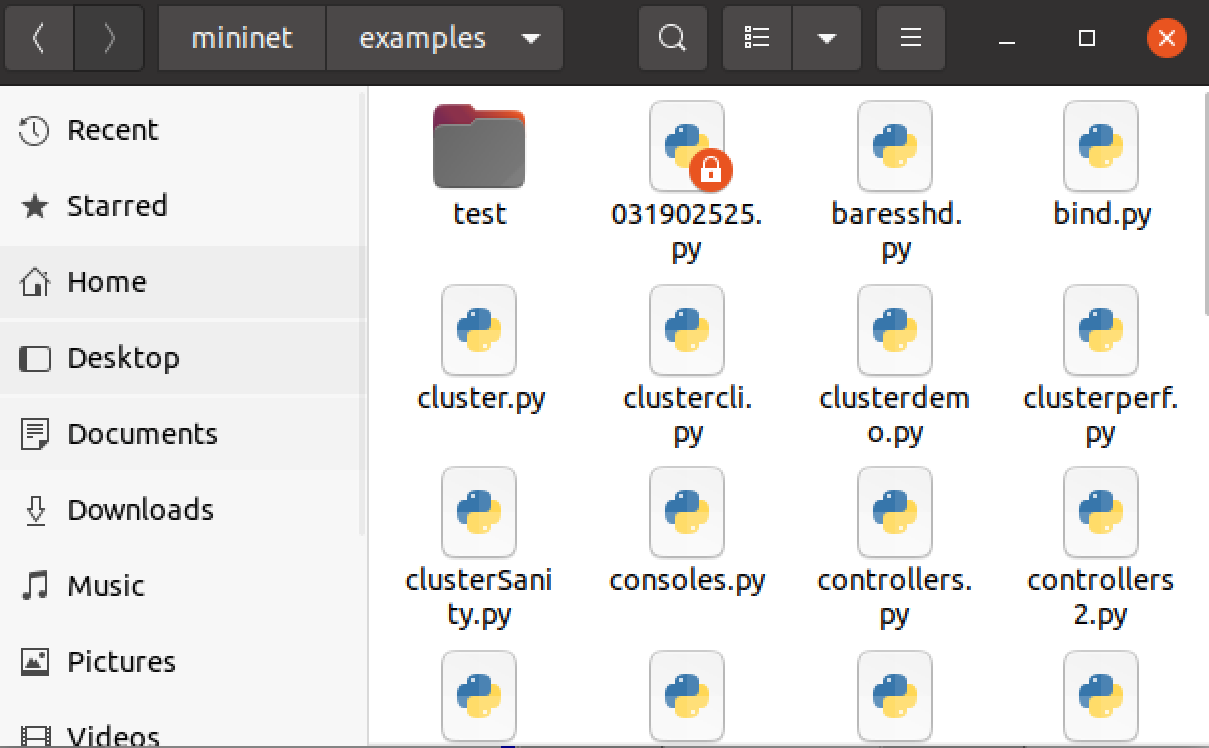The image size is (1209, 748).
Task: Go back with the left arrow button
Action: [x=38, y=39]
